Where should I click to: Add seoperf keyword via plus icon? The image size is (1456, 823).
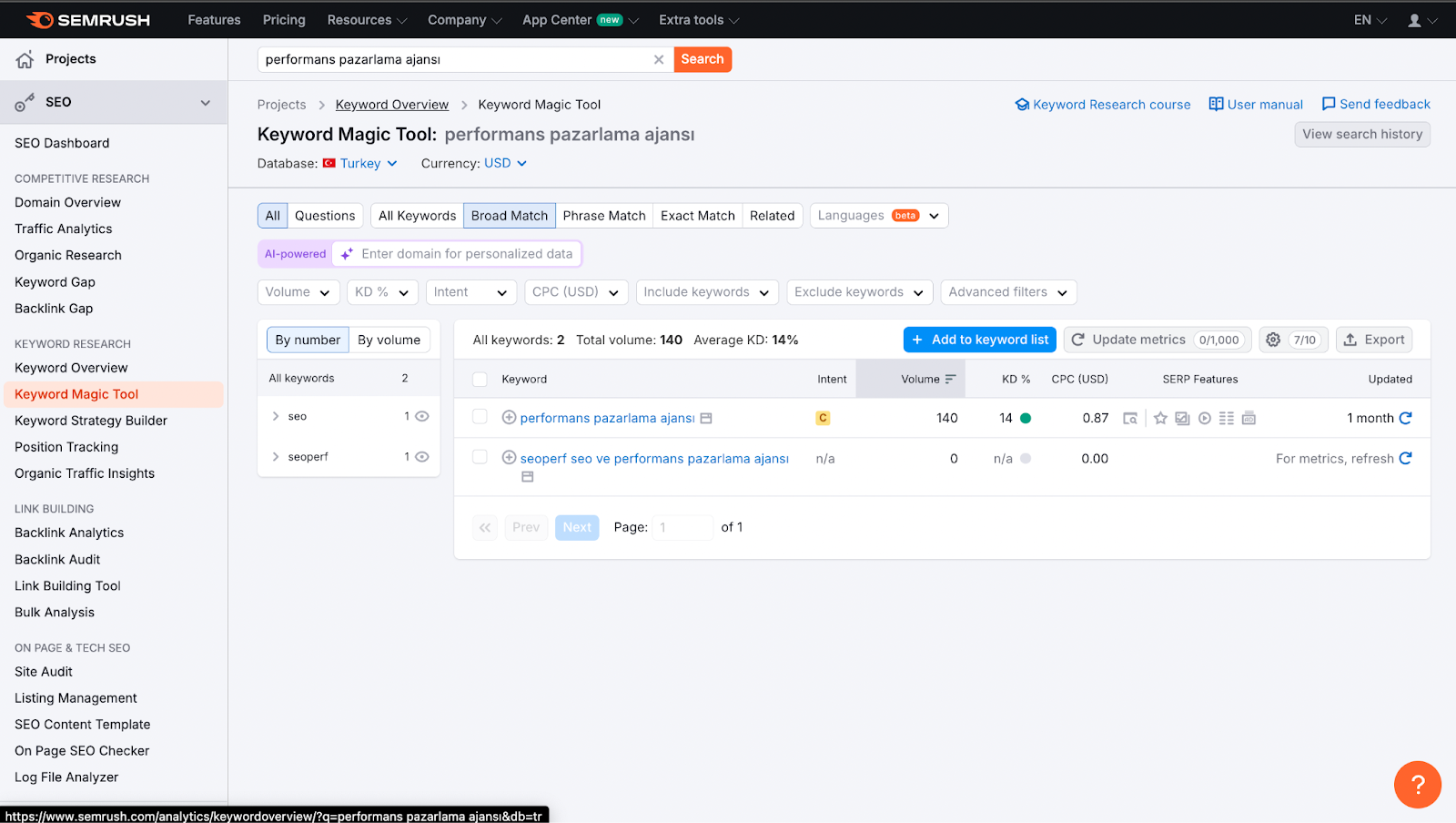510,458
